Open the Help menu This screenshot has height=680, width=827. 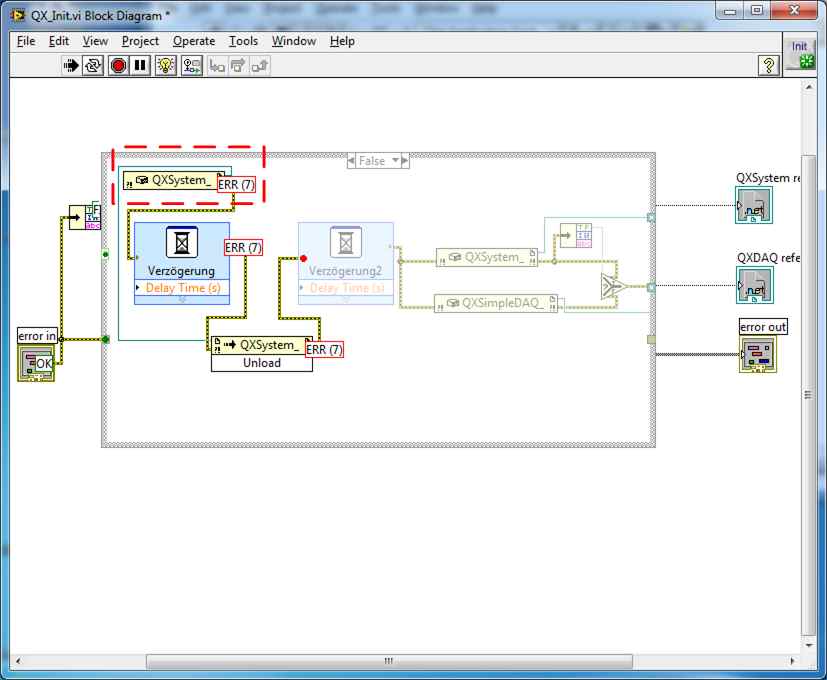(x=342, y=41)
